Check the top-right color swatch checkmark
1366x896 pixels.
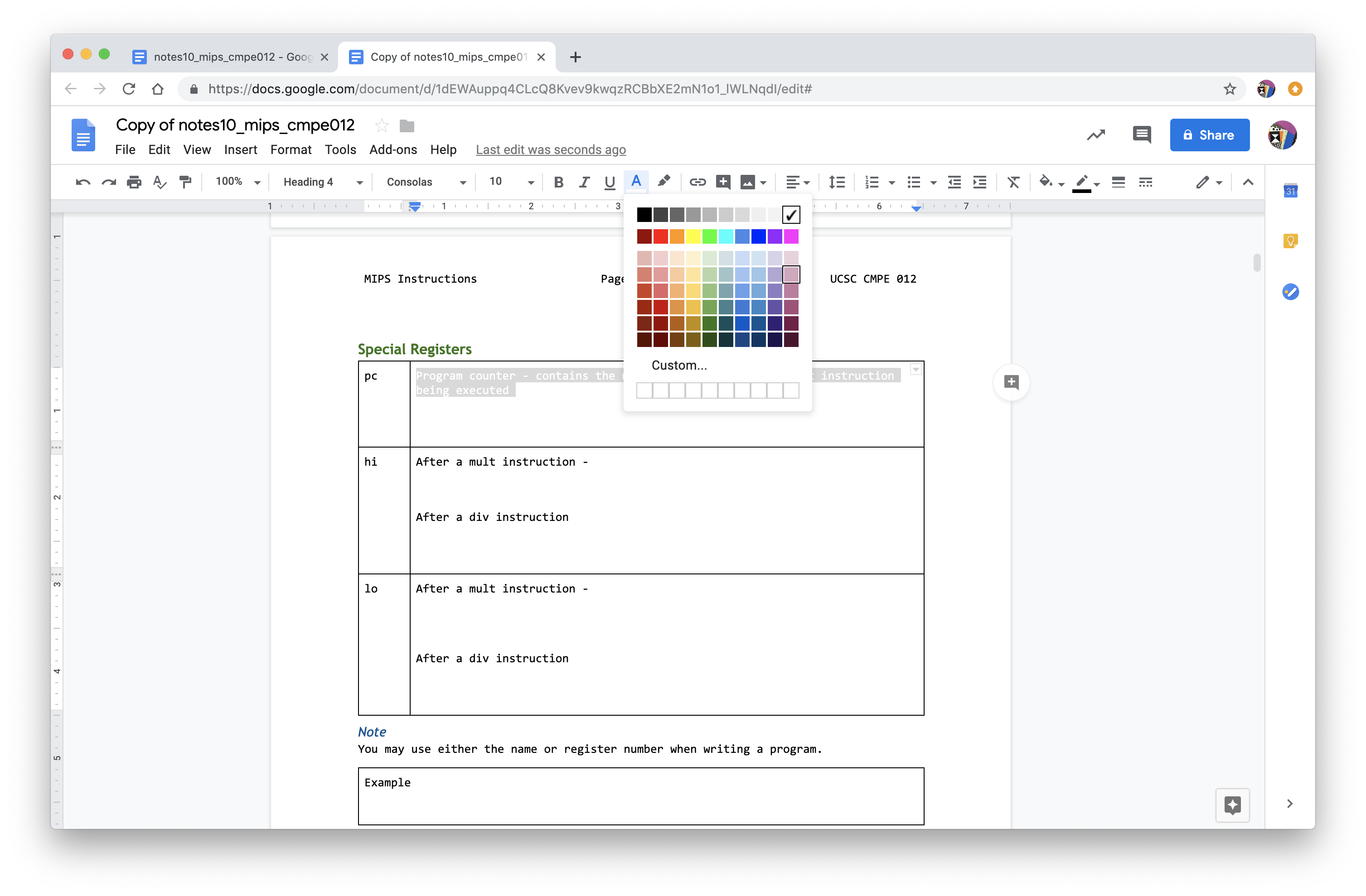pos(791,215)
